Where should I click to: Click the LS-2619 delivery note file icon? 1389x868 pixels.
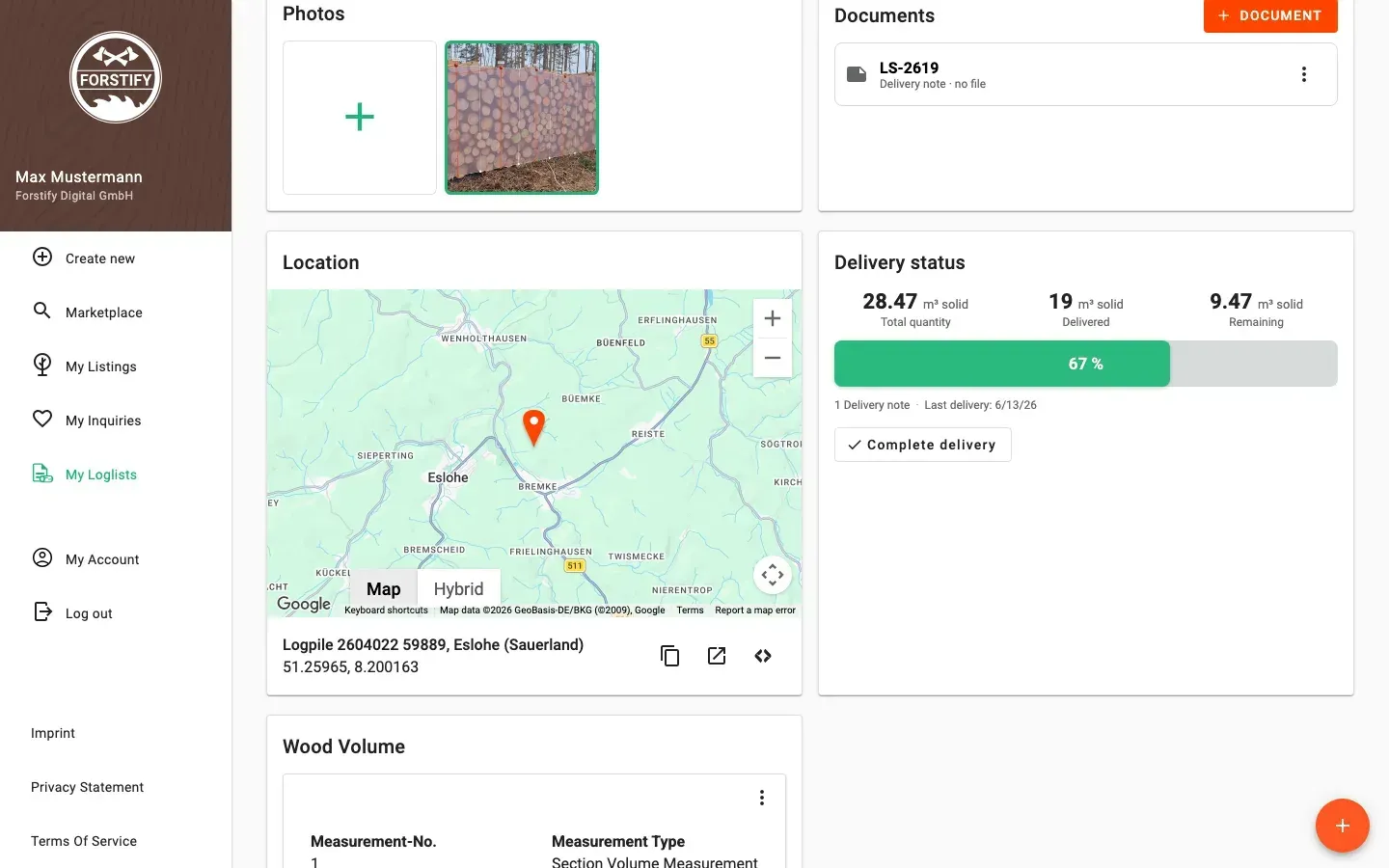(x=857, y=74)
